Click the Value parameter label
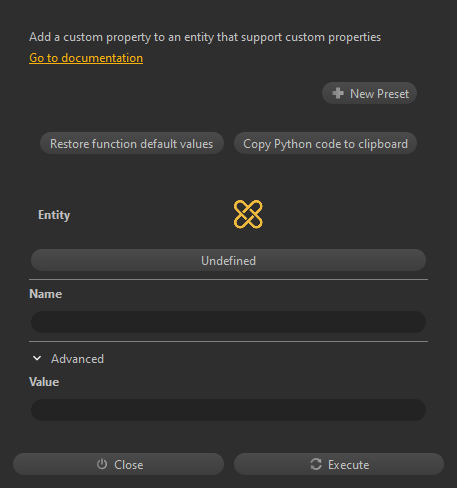The width and height of the screenshot is (457, 488). 44,382
